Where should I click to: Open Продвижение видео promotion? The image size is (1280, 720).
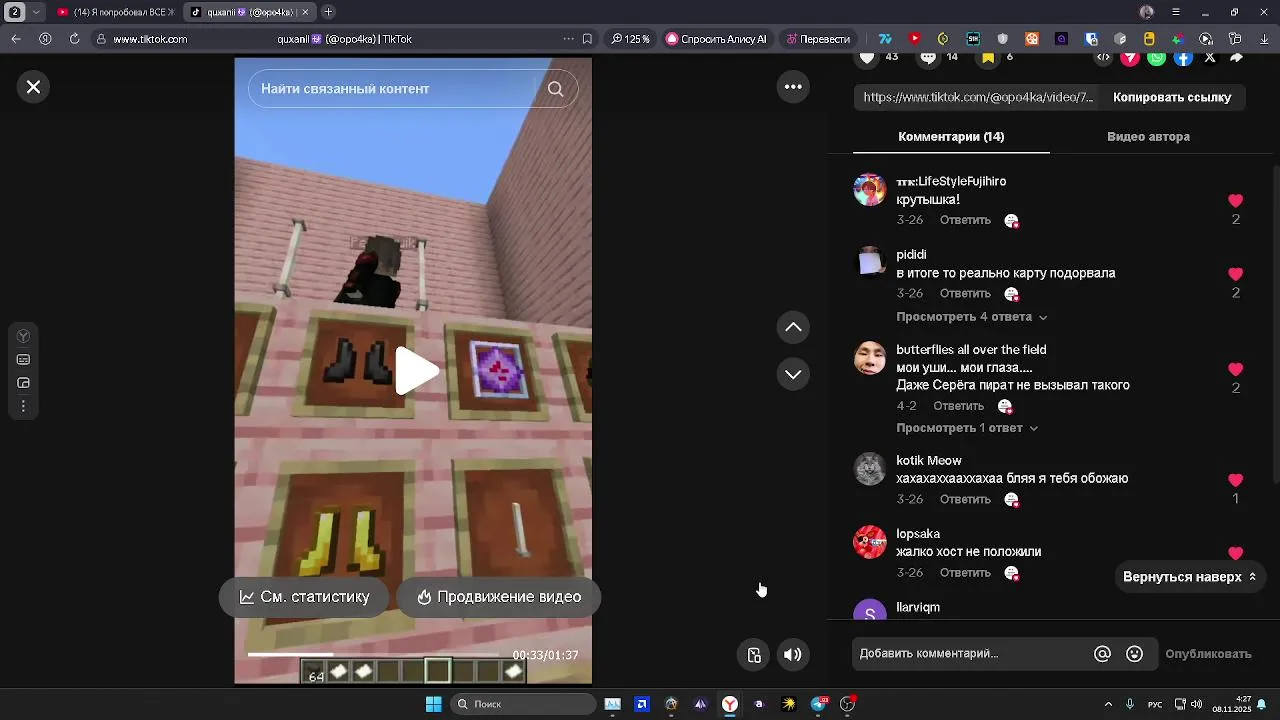(x=498, y=597)
